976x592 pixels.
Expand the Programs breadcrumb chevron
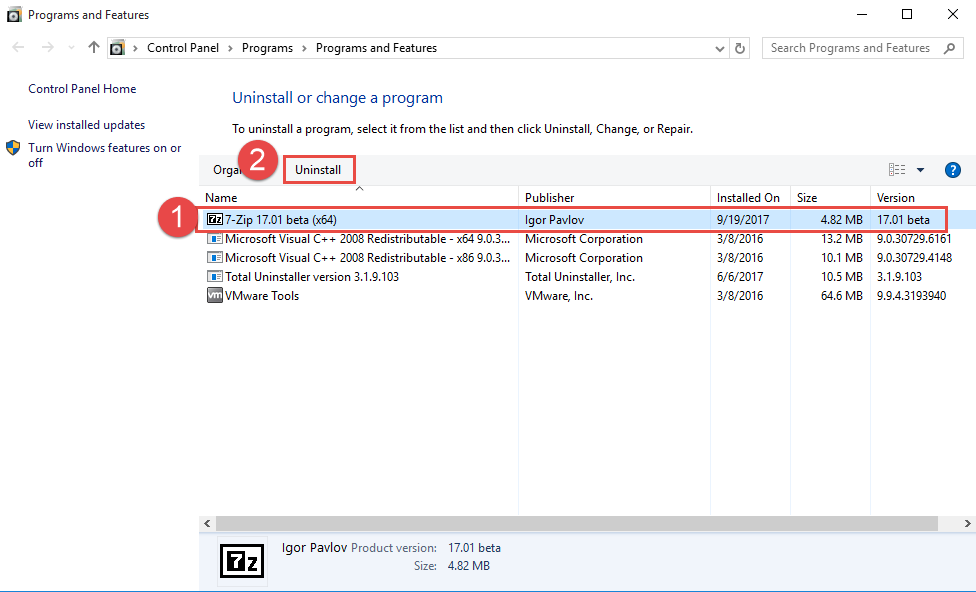tap(304, 47)
